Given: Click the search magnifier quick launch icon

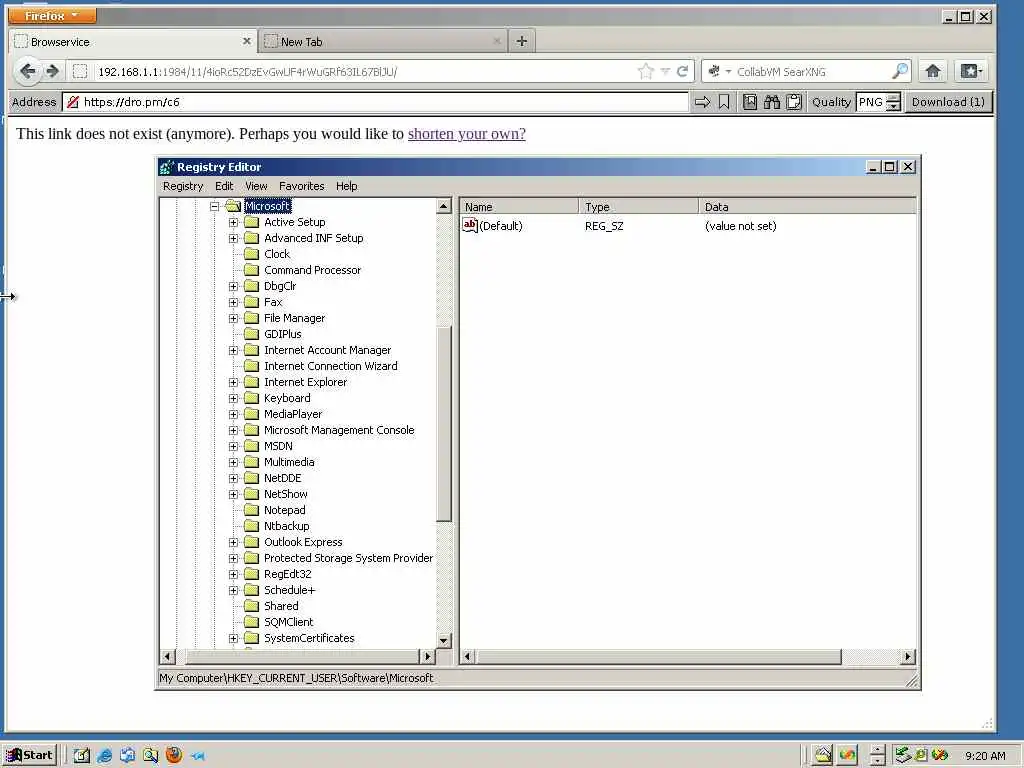Looking at the screenshot, I should [151, 756].
